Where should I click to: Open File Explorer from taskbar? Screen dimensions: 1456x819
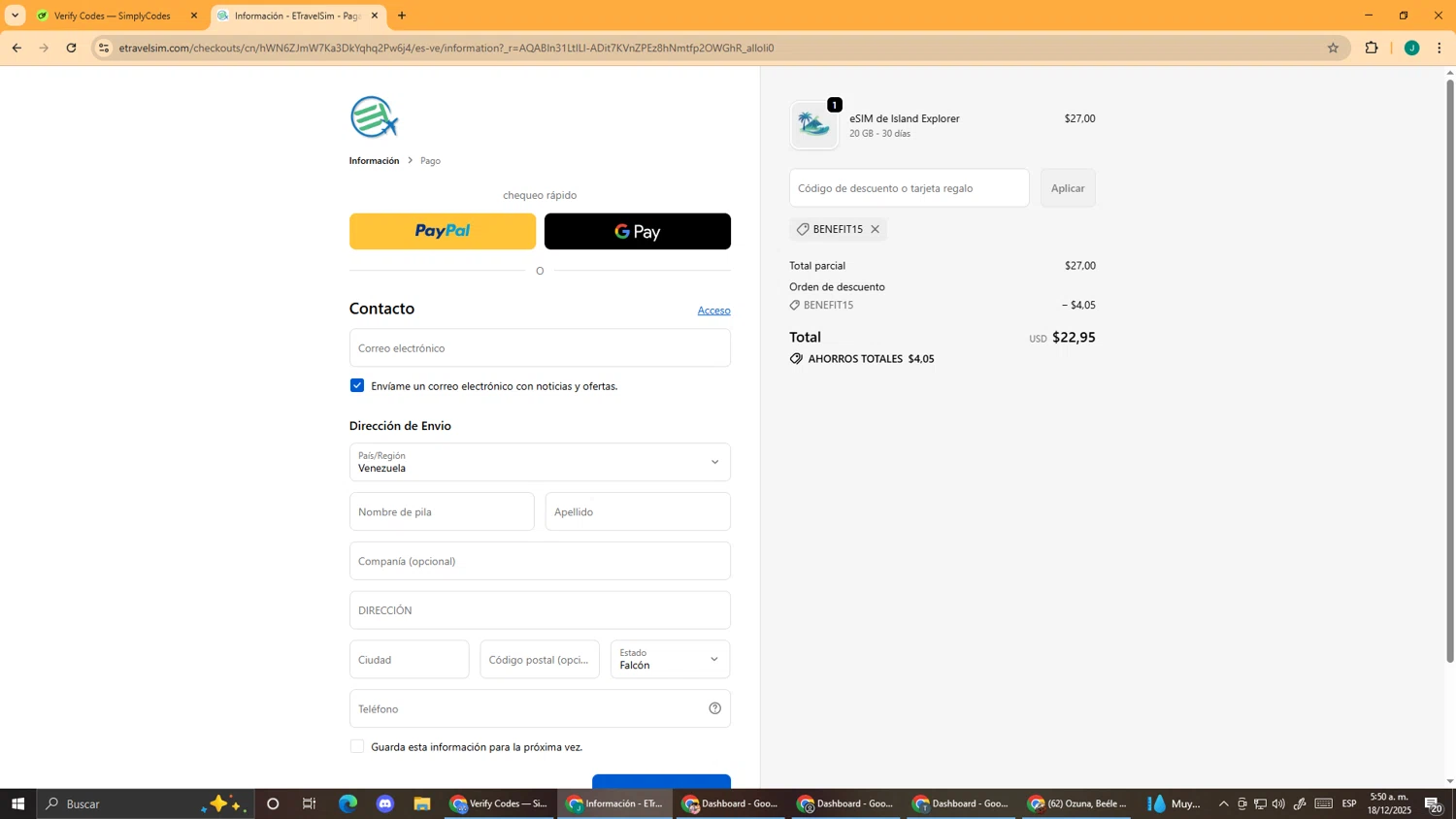click(422, 803)
